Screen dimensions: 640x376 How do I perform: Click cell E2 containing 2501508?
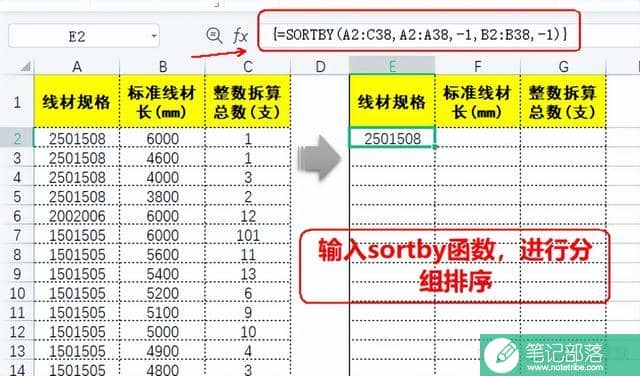click(x=392, y=138)
